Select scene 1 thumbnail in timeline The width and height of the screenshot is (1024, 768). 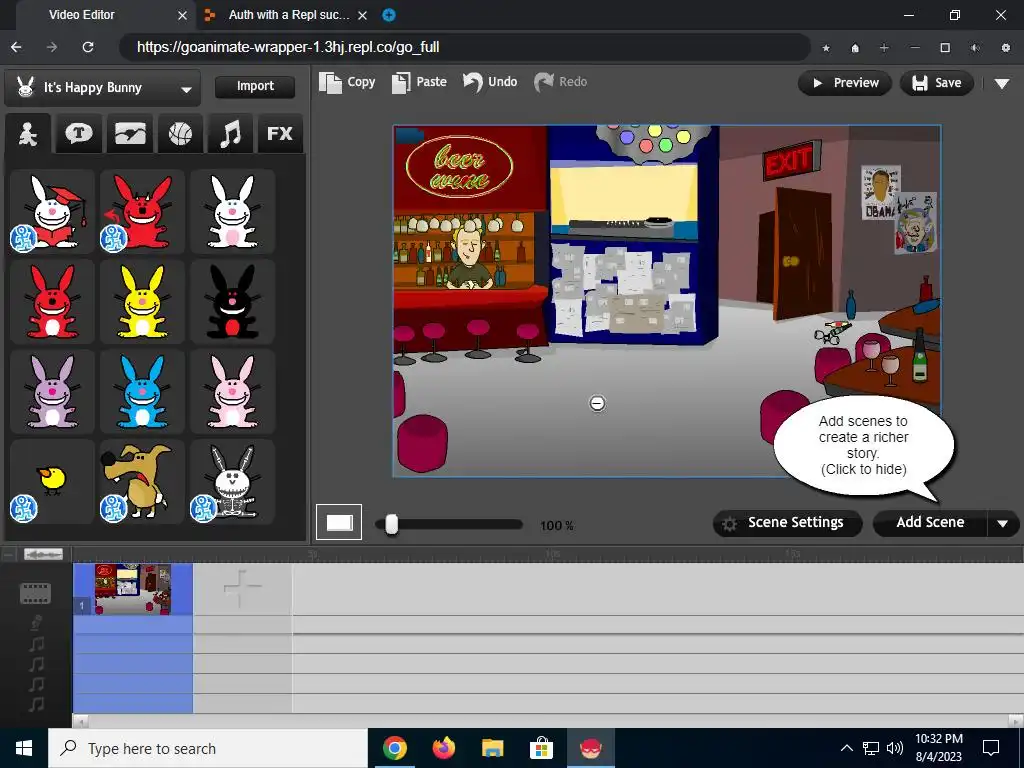coord(133,589)
